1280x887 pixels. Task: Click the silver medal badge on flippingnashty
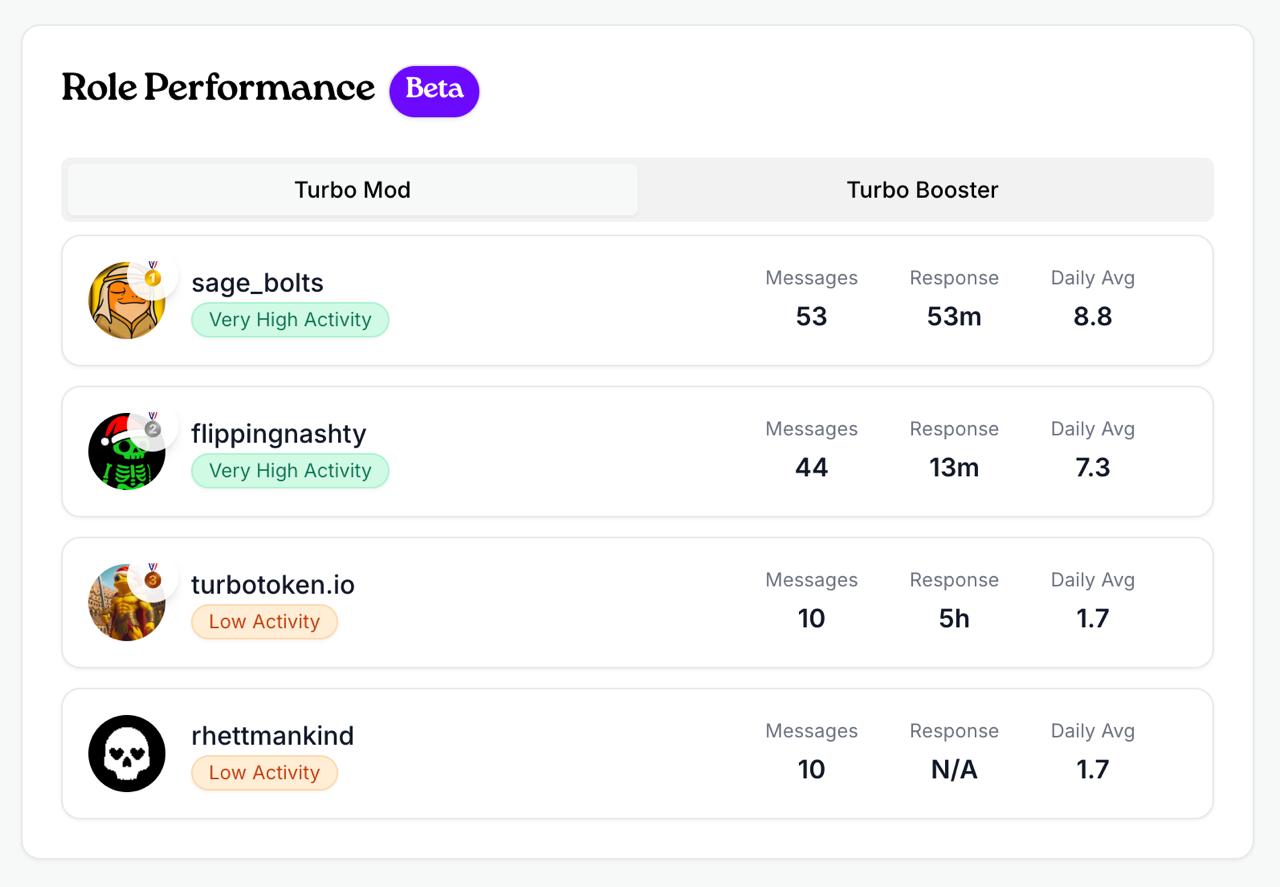(x=153, y=427)
